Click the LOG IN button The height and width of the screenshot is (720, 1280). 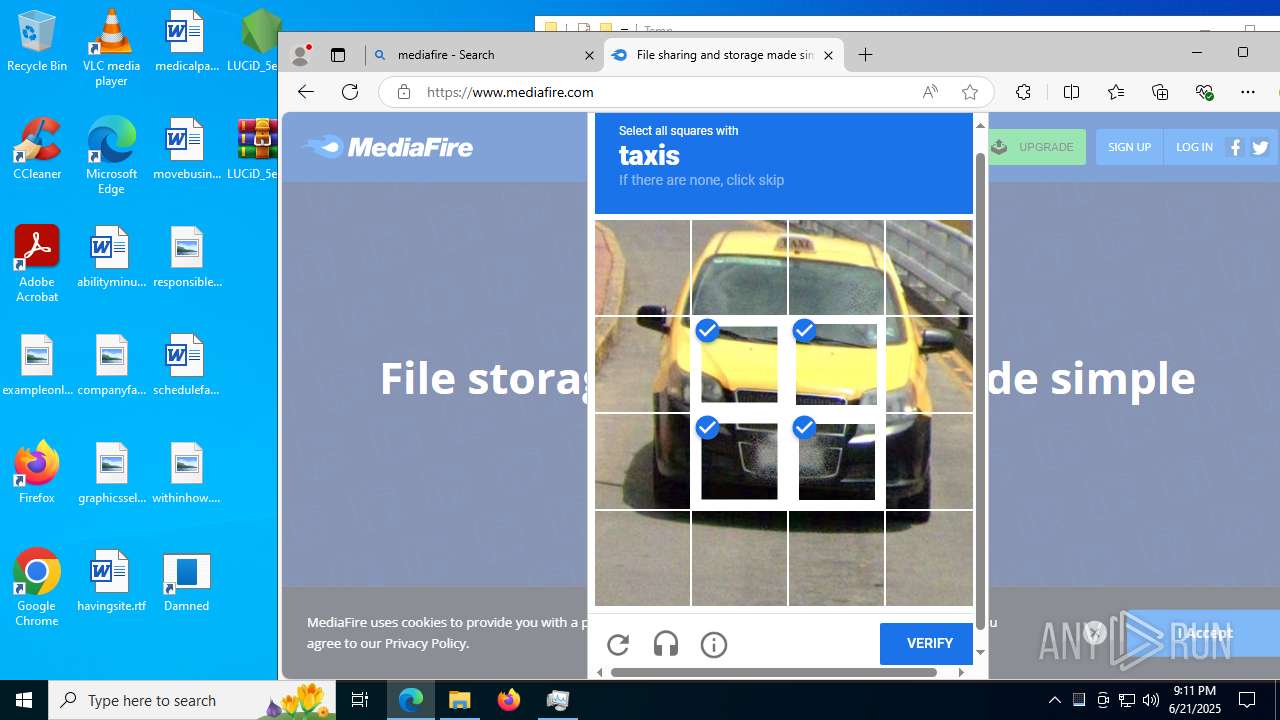tap(1194, 147)
